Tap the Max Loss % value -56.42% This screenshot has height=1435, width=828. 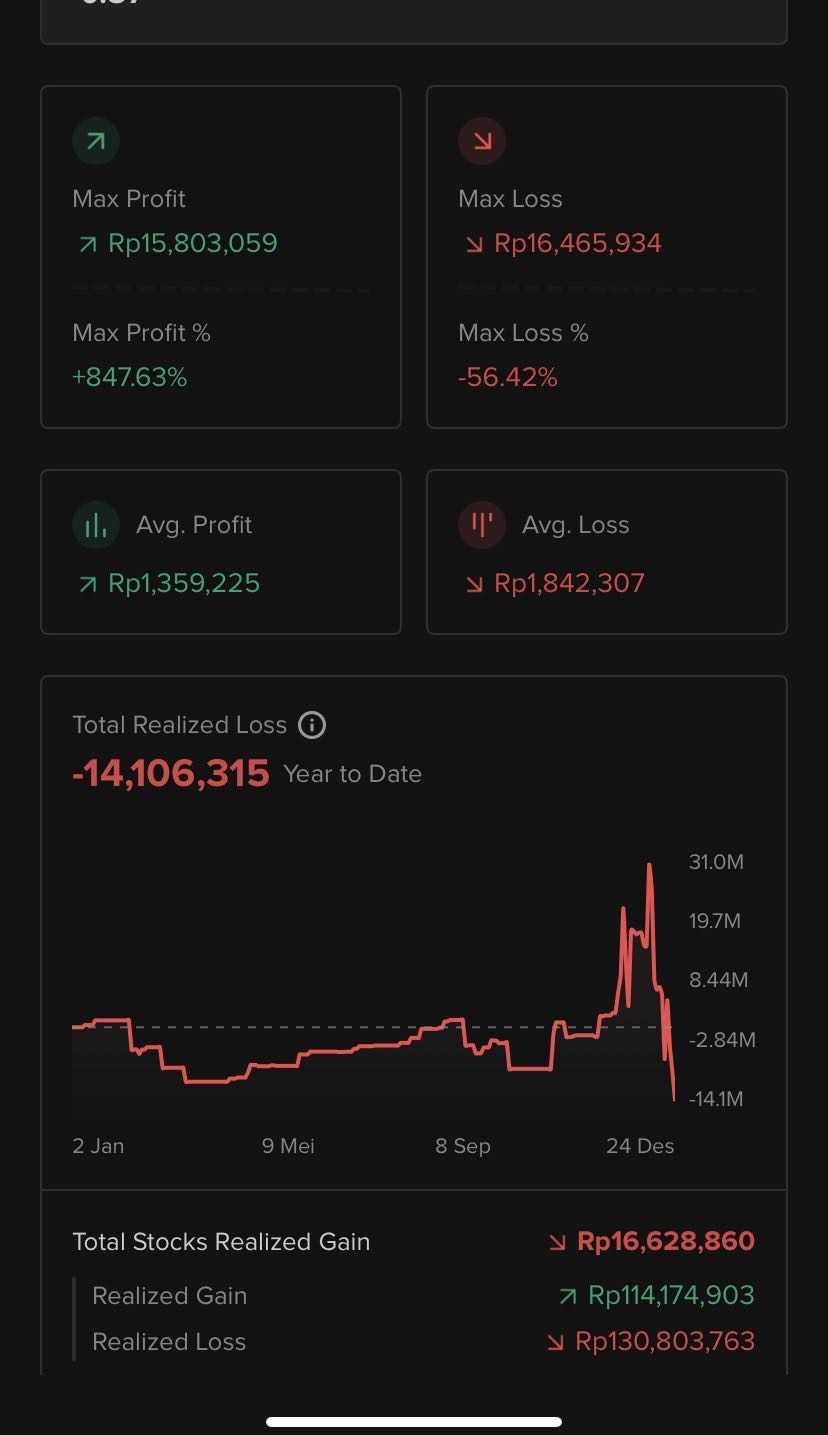pyautogui.click(x=508, y=377)
